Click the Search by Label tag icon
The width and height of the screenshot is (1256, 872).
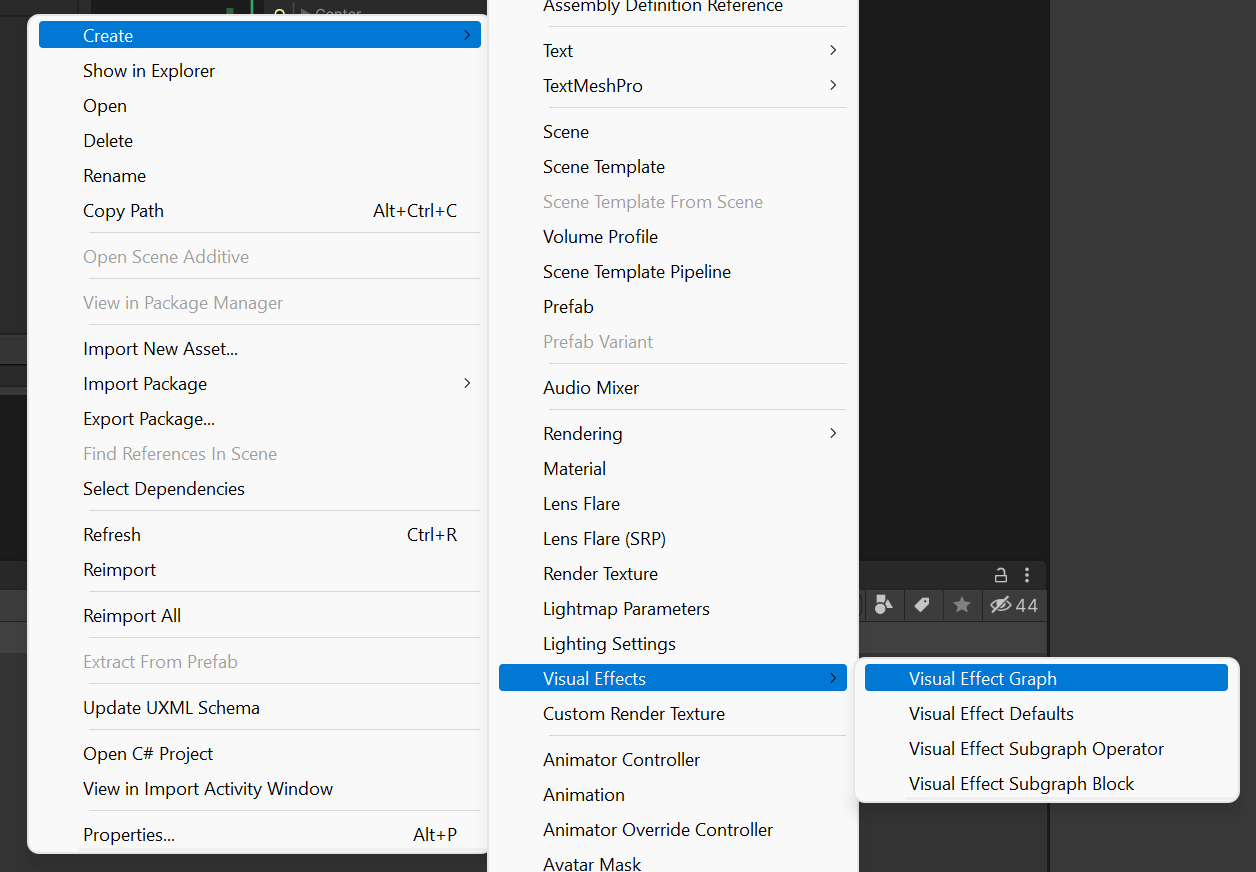click(922, 605)
